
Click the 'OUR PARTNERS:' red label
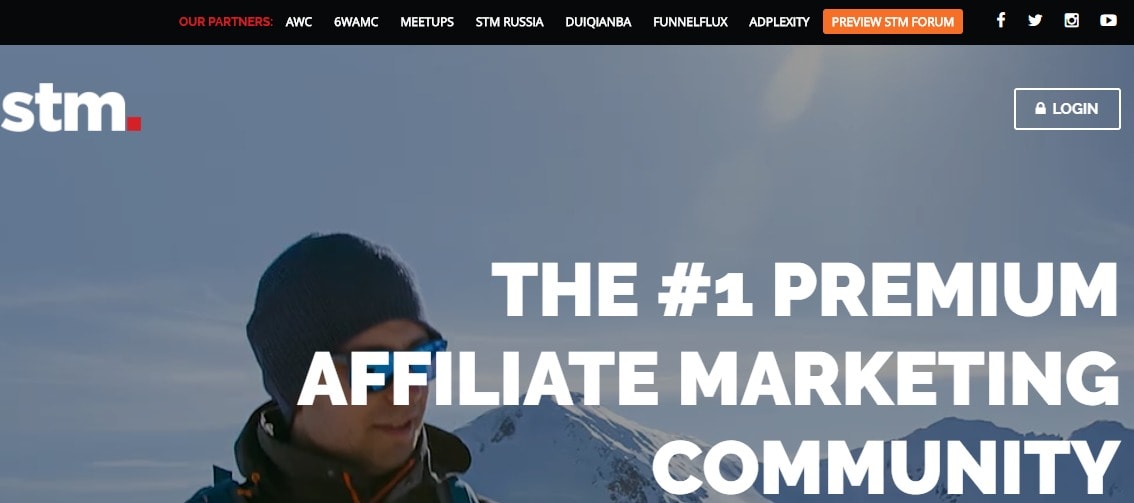(226, 22)
